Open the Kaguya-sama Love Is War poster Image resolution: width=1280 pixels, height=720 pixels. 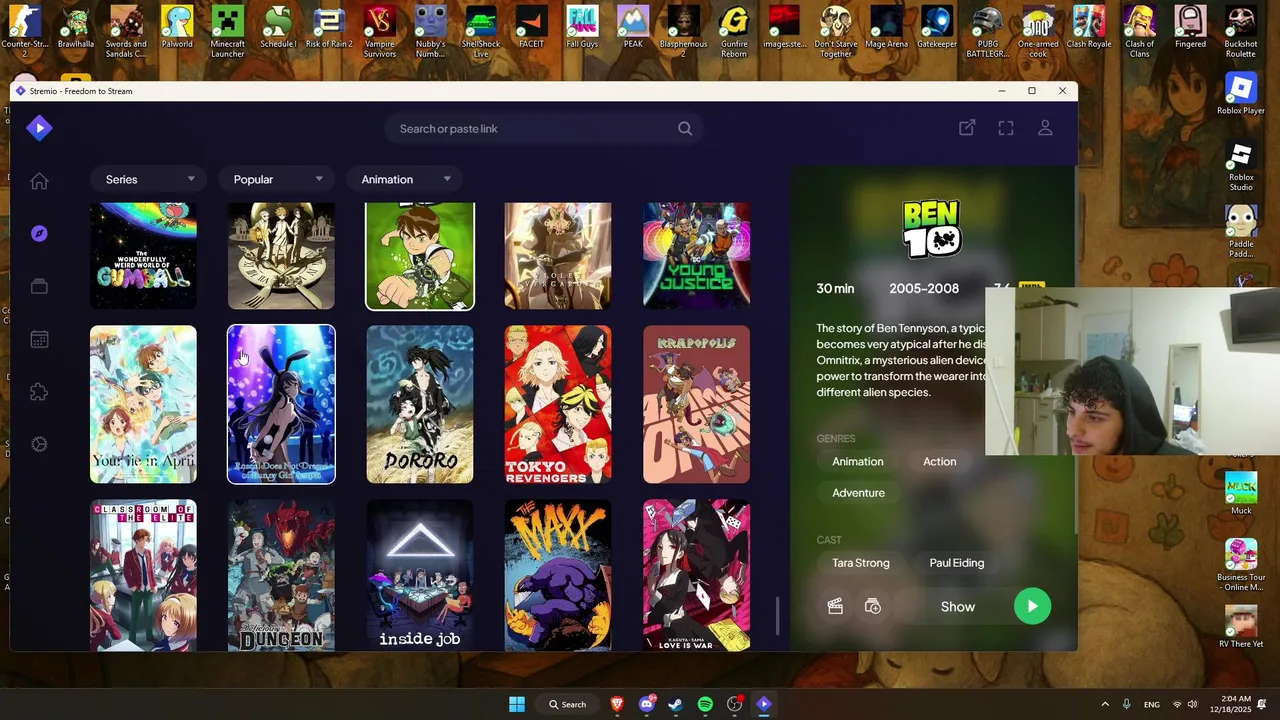[696, 575]
